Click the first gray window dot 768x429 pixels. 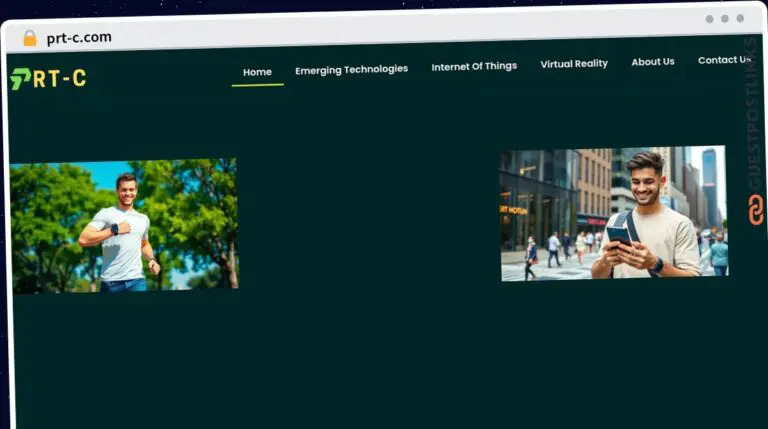point(709,19)
